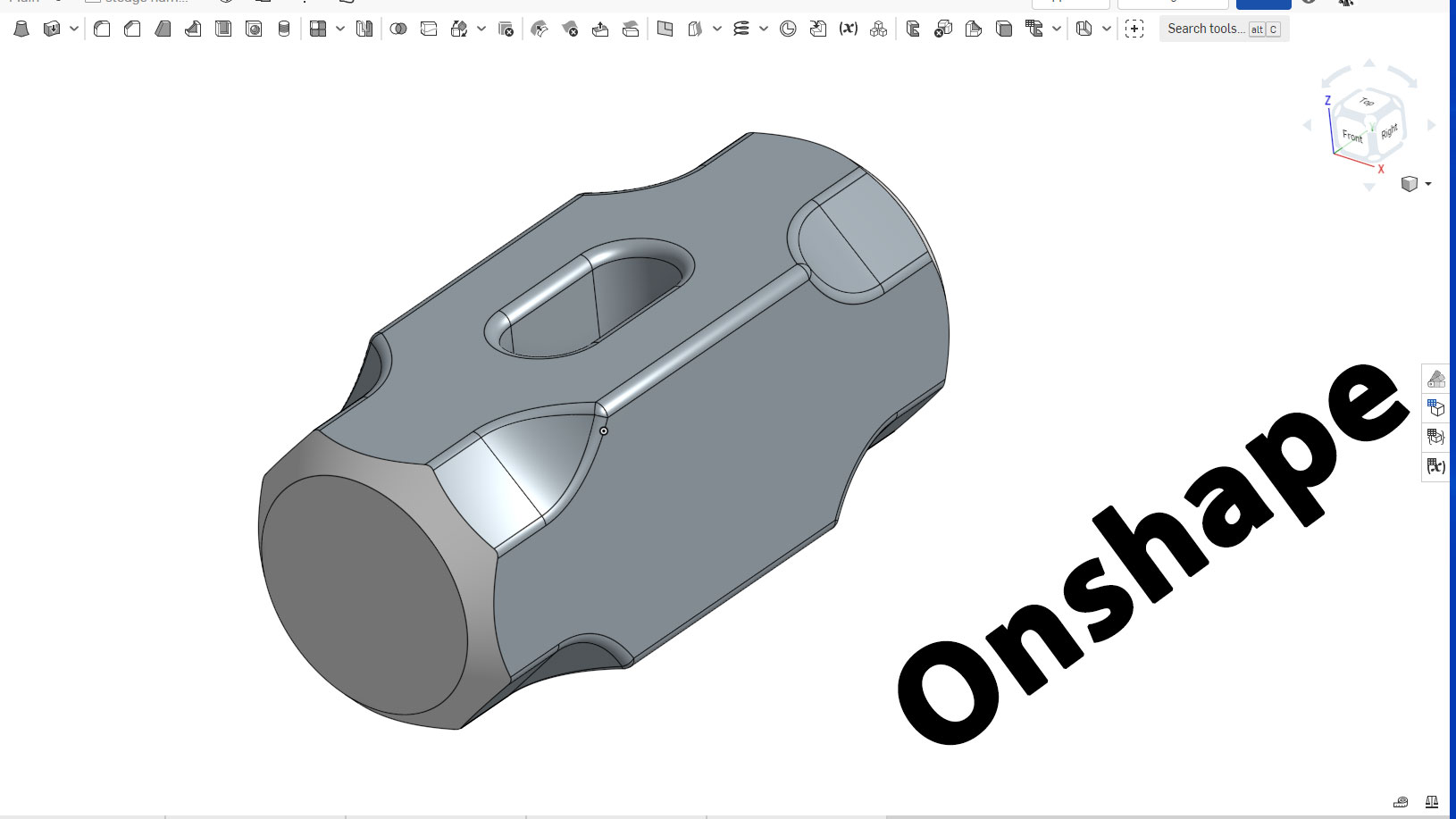Select the Delete part tool
Image resolution: width=1456 pixels, height=819 pixels.
[506, 29]
